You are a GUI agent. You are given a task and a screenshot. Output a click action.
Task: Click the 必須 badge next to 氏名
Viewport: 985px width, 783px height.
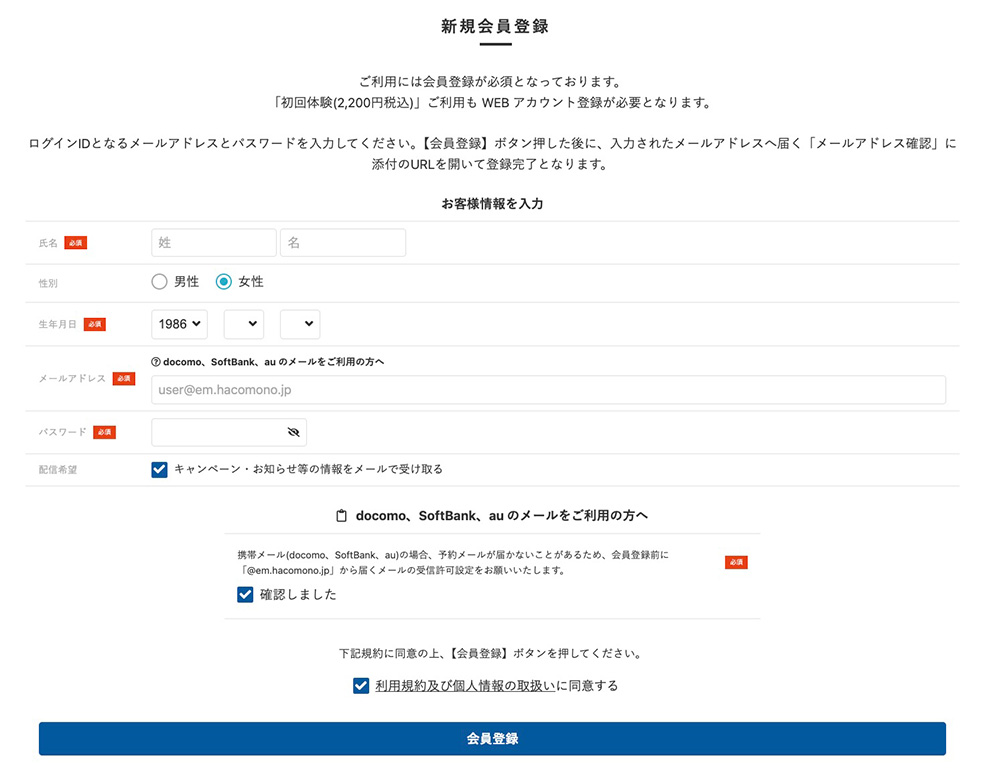pyautogui.click(x=76, y=243)
